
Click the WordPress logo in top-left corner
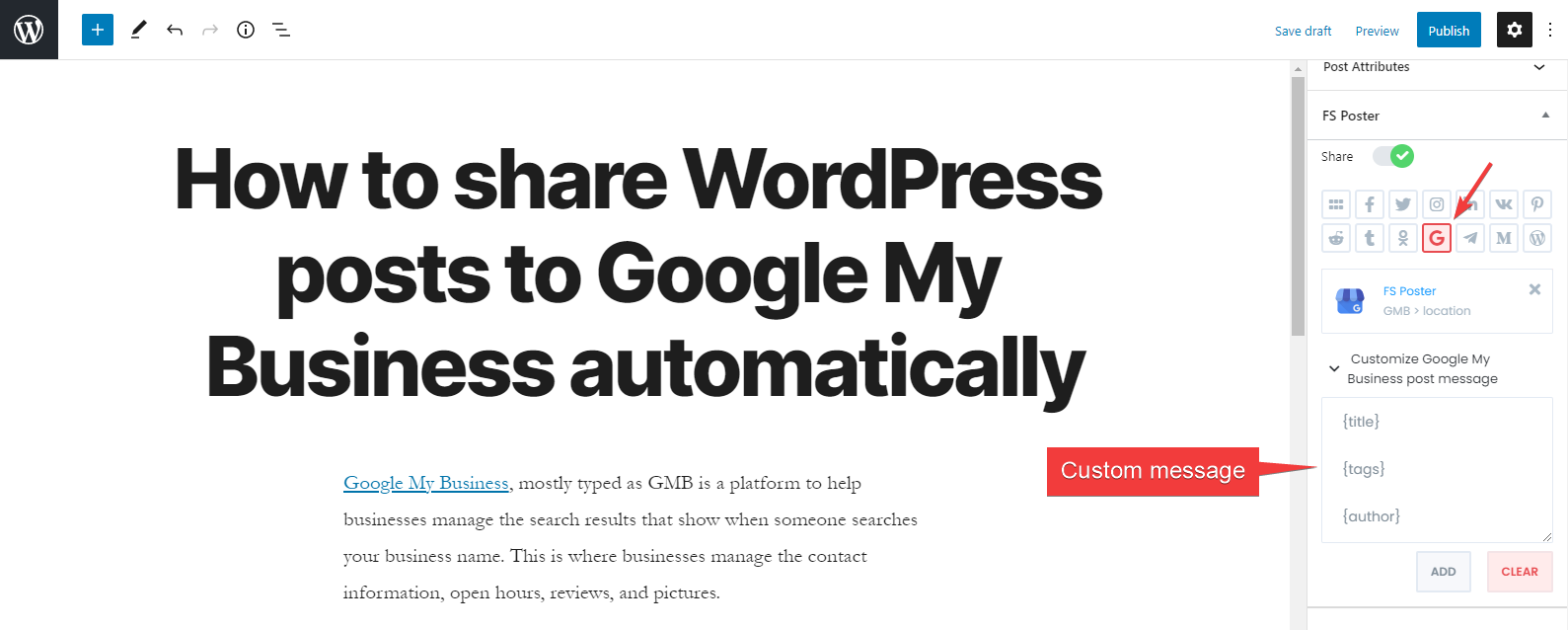point(29,30)
